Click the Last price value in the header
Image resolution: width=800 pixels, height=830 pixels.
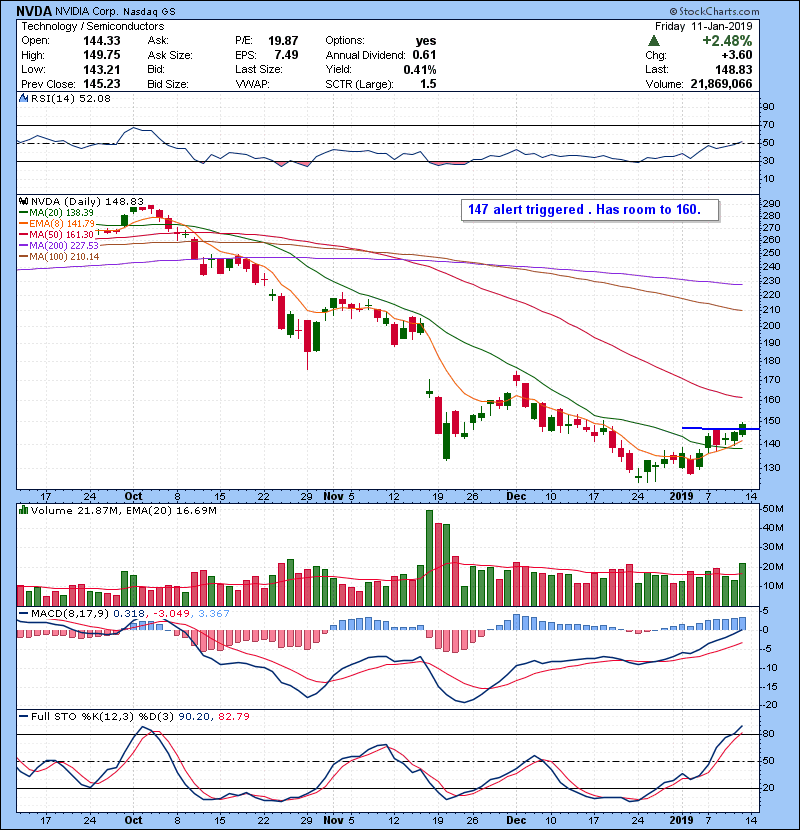tap(734, 69)
